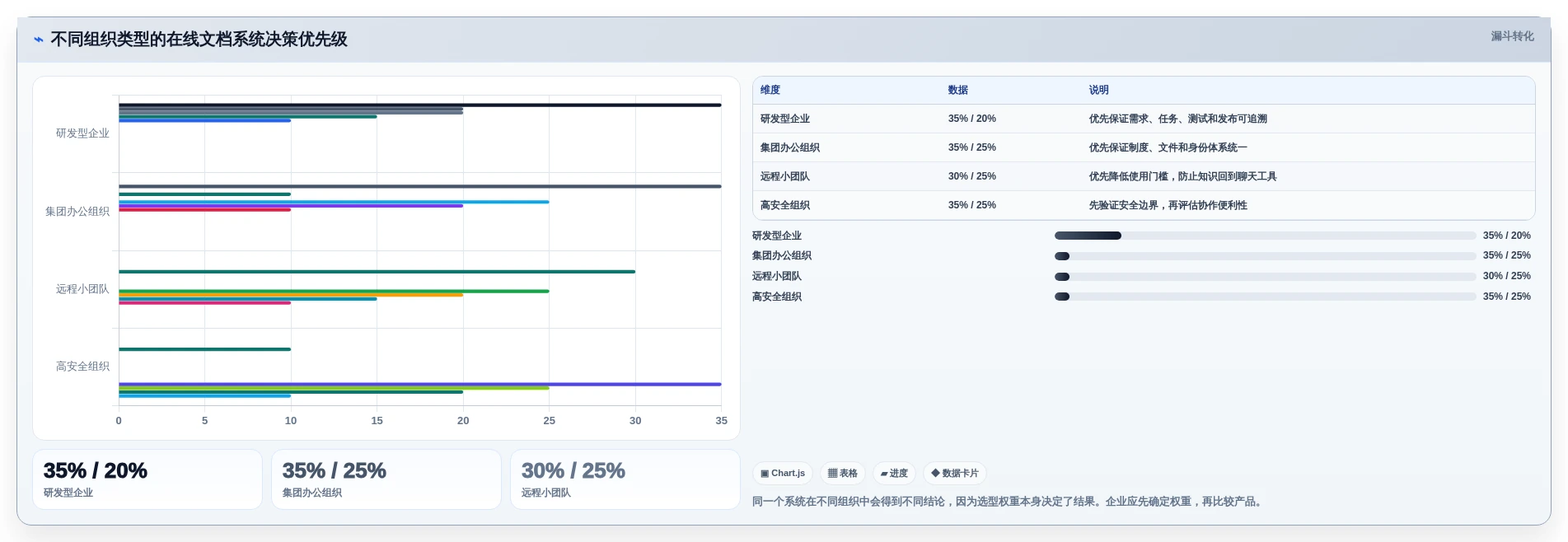The width and height of the screenshot is (1568, 542).
Task: Click the 远程小团队 progress bar
Action: (x=1265, y=277)
